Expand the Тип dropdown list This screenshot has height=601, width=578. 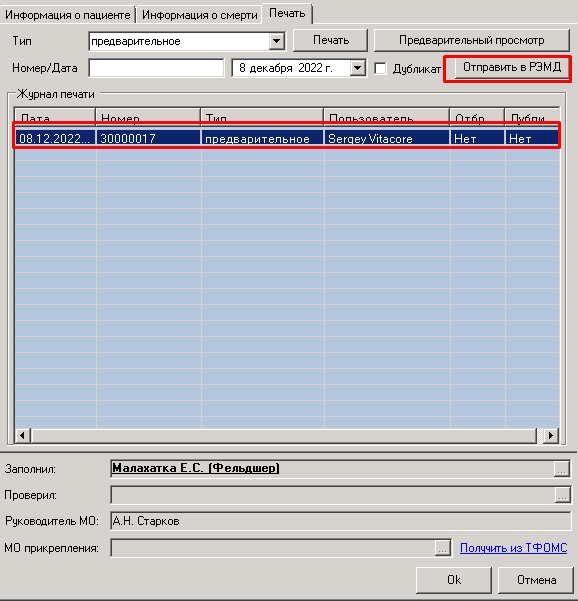click(276, 41)
